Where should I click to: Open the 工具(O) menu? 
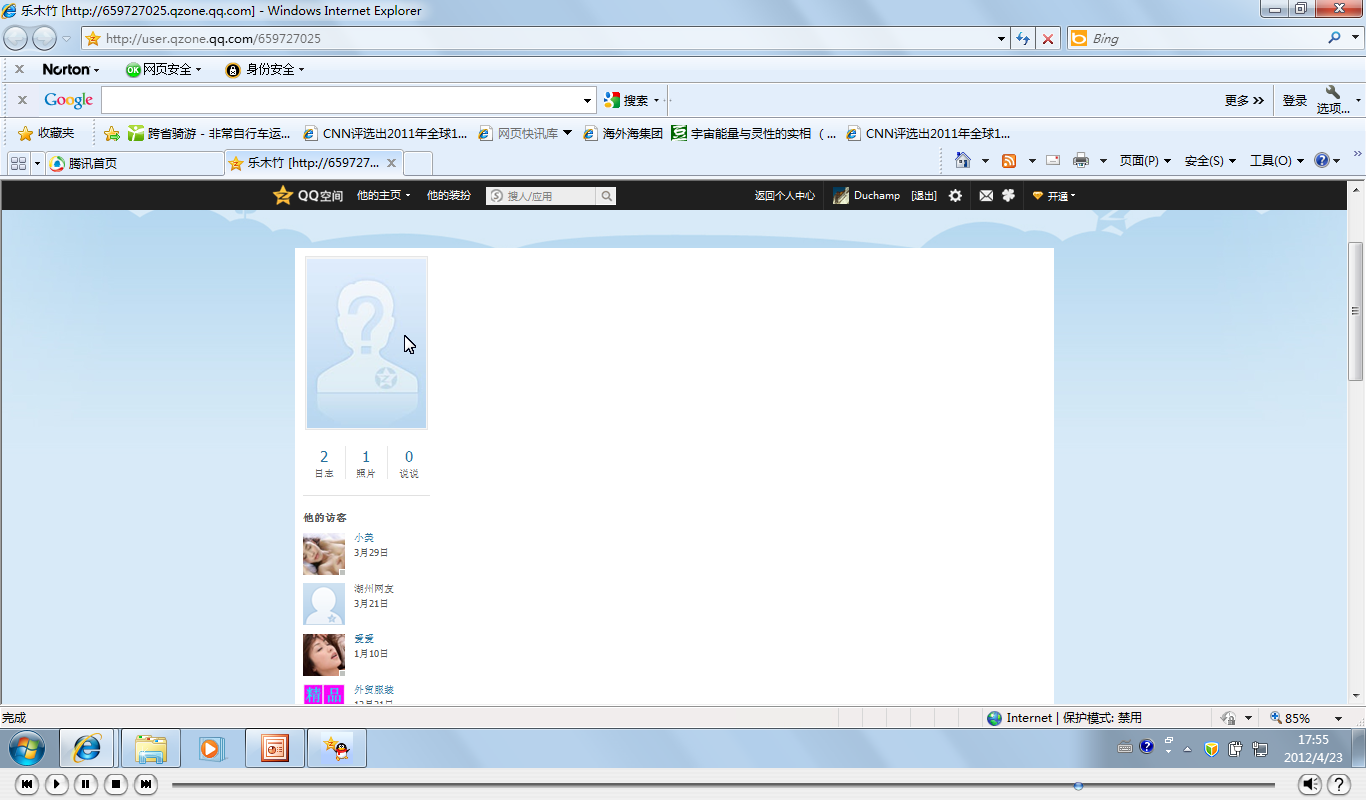pos(1277,160)
